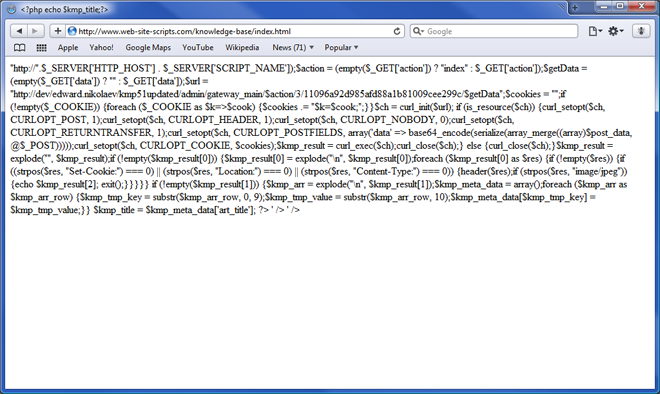Minimize the browser window
Image resolution: width=660 pixels, height=394 pixels.
click(605, 6)
